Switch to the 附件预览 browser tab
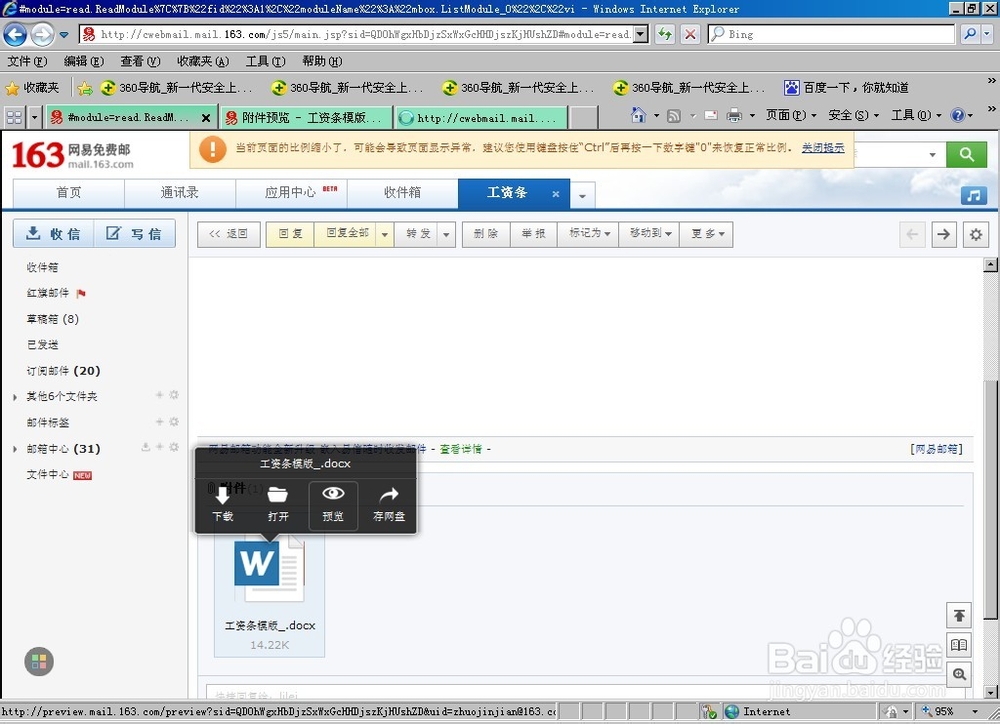Viewport: 1000px width, 724px height. click(306, 117)
